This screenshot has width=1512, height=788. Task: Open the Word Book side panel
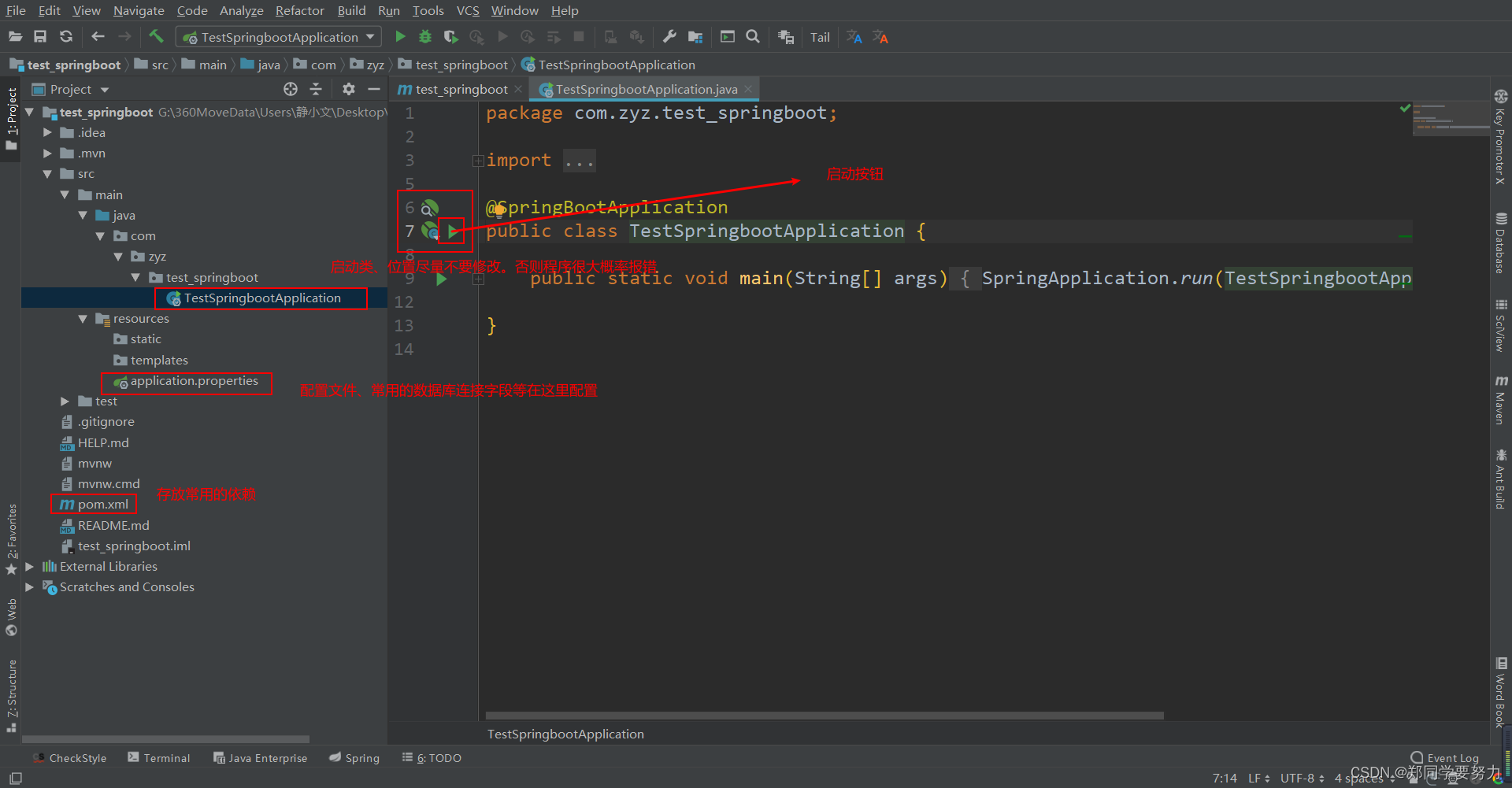[1501, 692]
